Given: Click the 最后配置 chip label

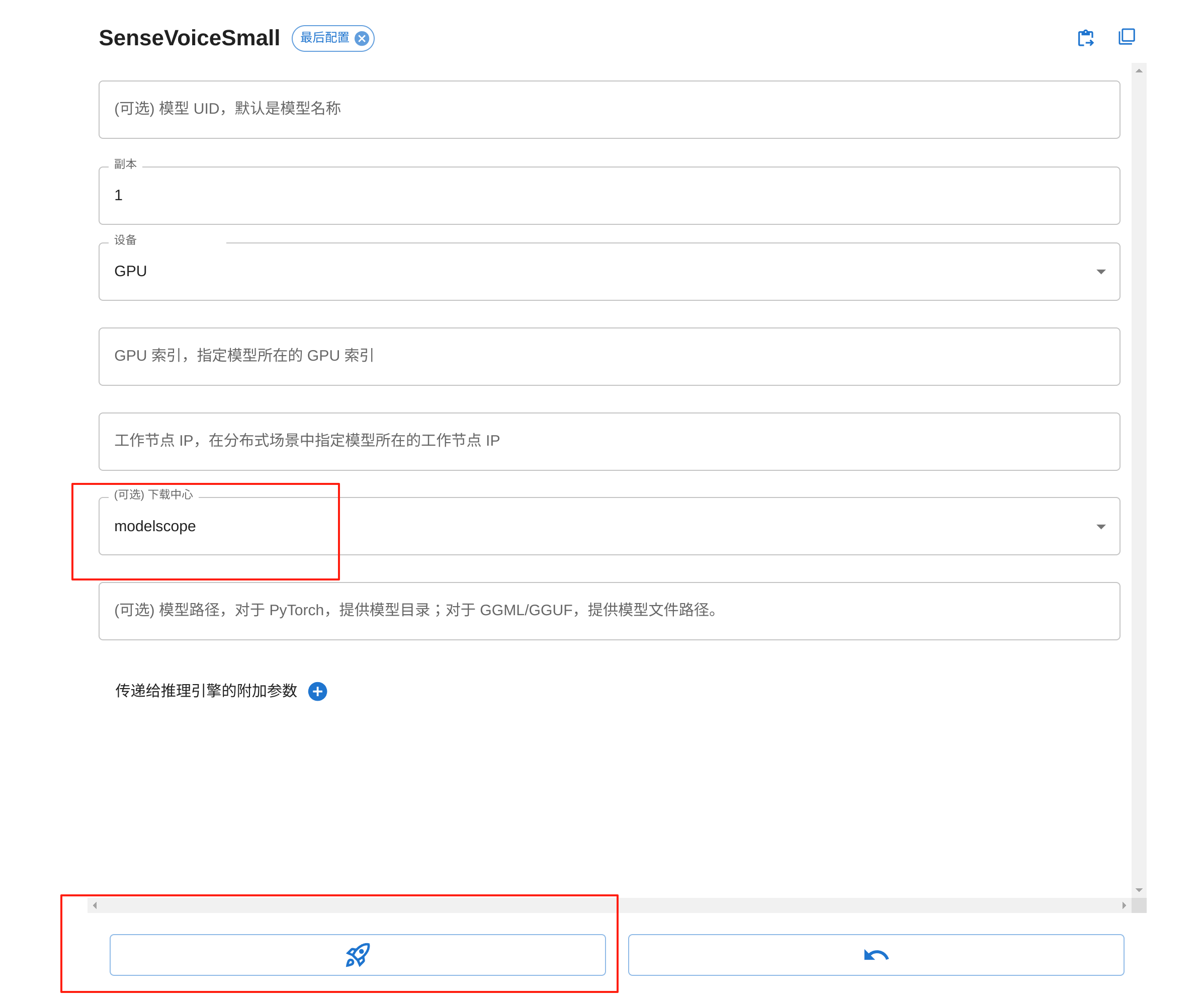Looking at the screenshot, I should [x=324, y=38].
